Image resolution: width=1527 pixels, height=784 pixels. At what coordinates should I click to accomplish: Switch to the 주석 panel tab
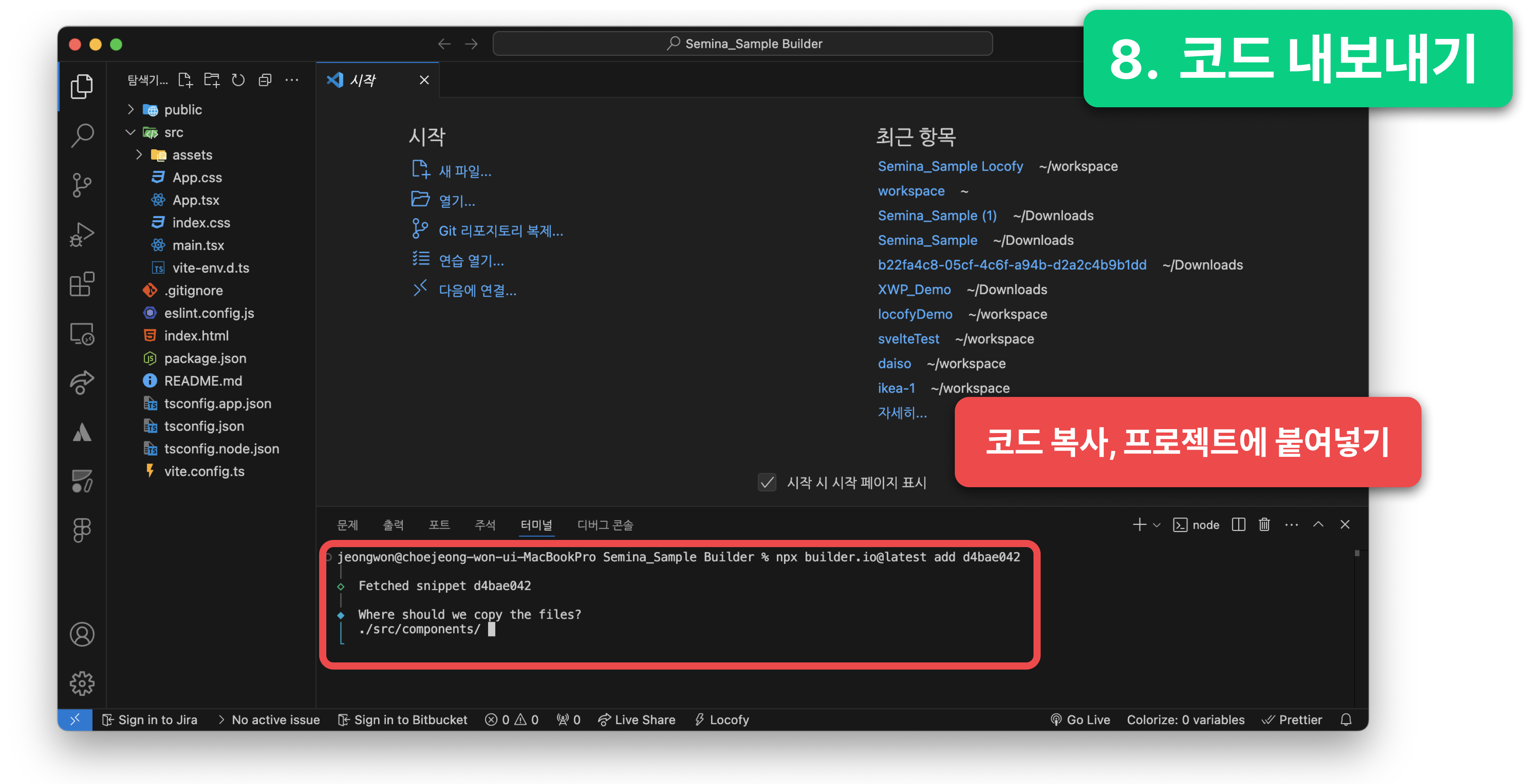pos(485,524)
